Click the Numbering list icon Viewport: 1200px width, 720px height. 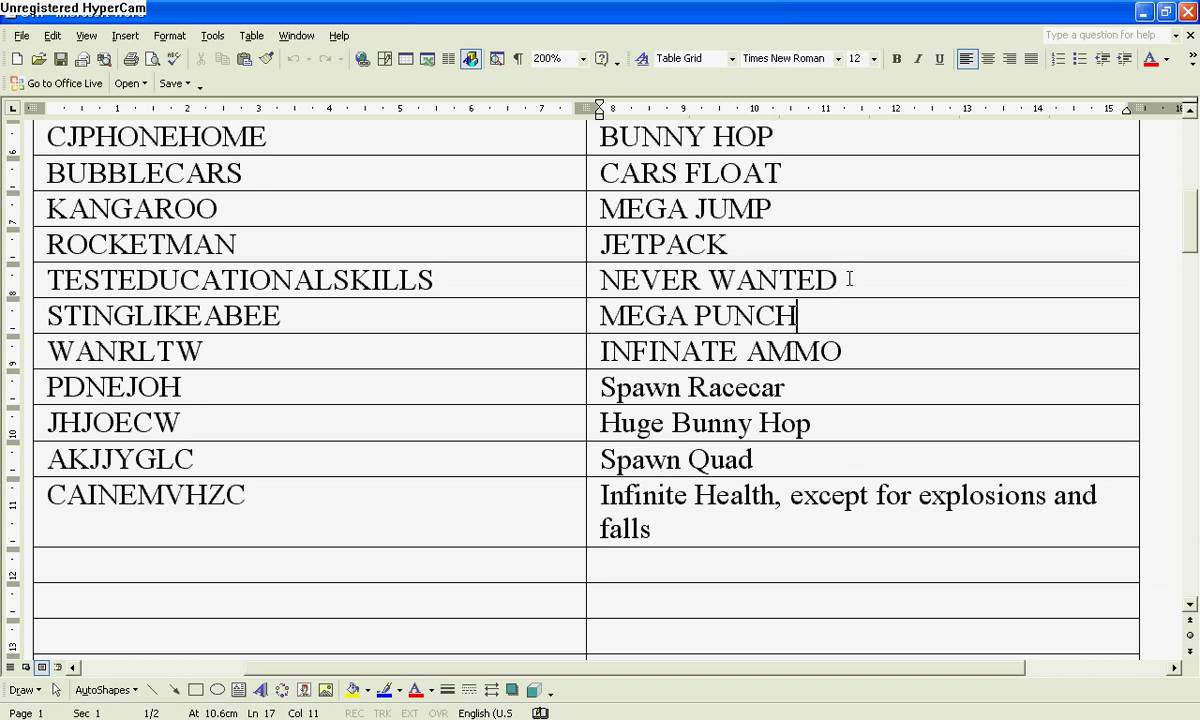[1058, 59]
